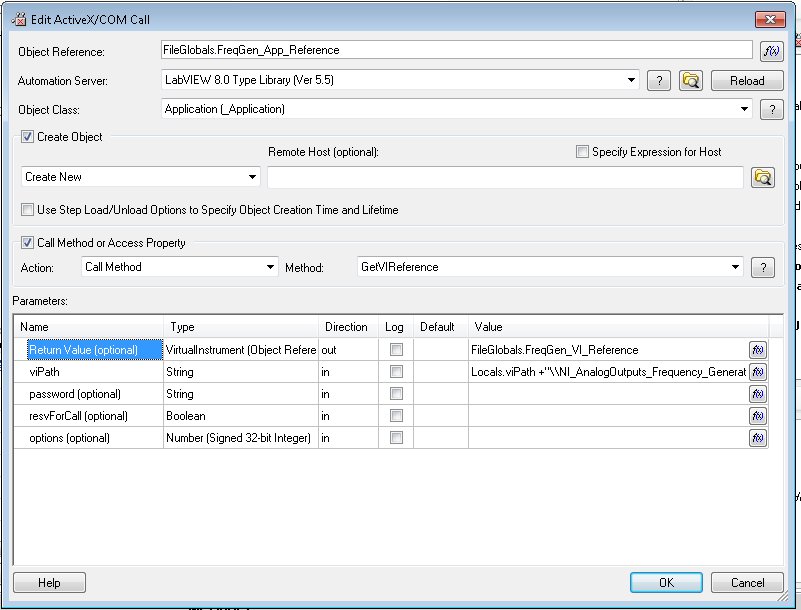Viewport: 801px width, 610px height.
Task: Check Log box for resvForCall row
Action: [x=396, y=415]
